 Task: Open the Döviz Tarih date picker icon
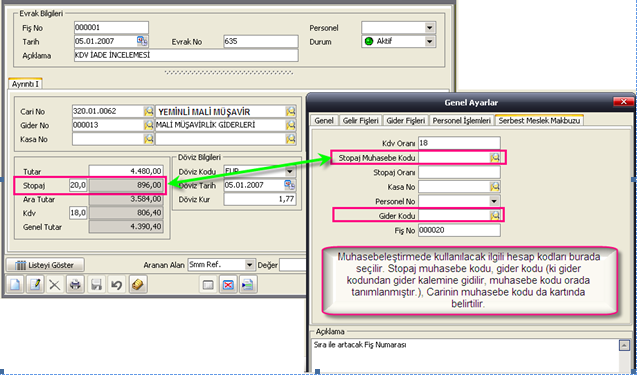point(289,185)
